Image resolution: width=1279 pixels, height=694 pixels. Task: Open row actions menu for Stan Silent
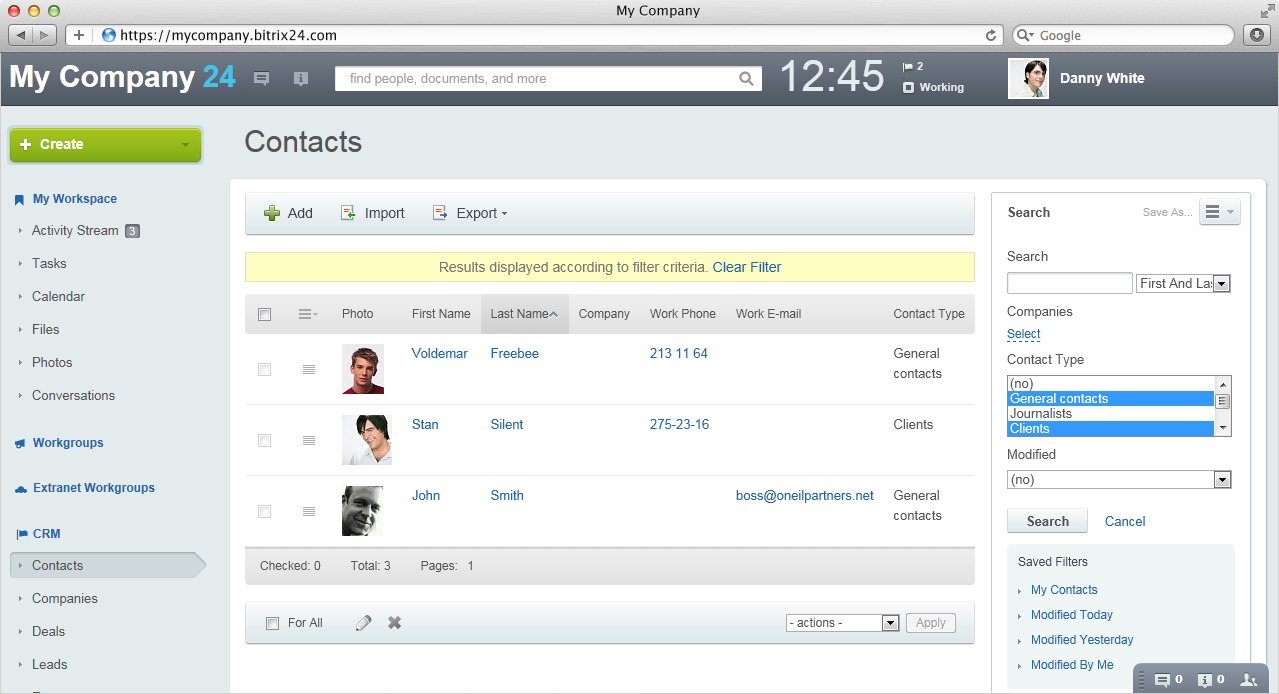[308, 440]
